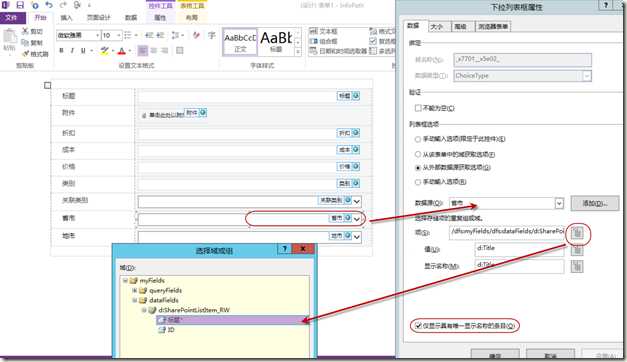Switch to the Properties (属性) ribbon tab
Viewport: 627px width, 362px height.
pos(160,18)
